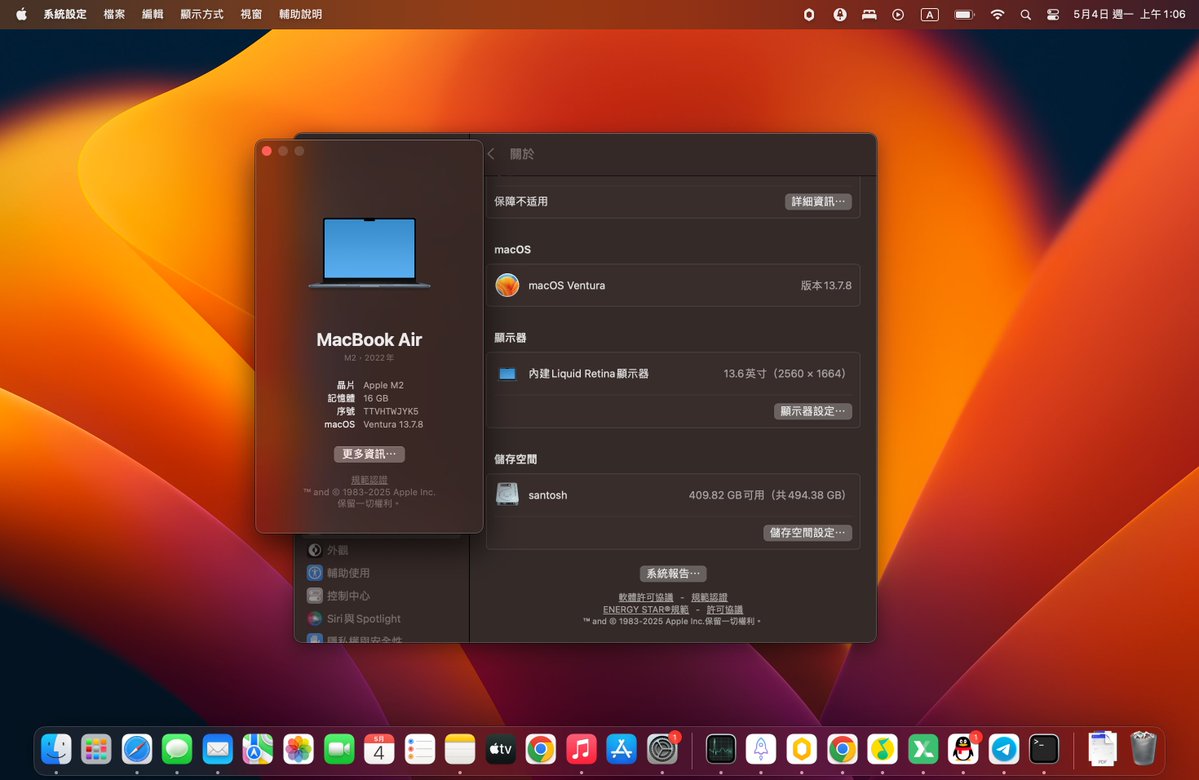This screenshot has height=780, width=1199.
Task: Go back using the chevron beside 關於
Action: point(491,154)
